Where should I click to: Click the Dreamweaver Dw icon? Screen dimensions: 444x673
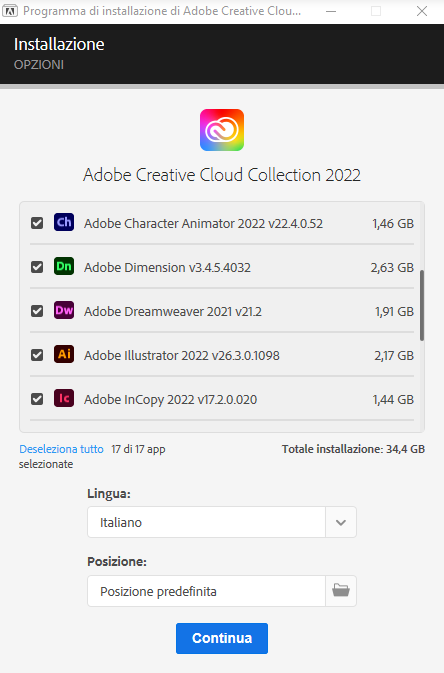click(64, 310)
